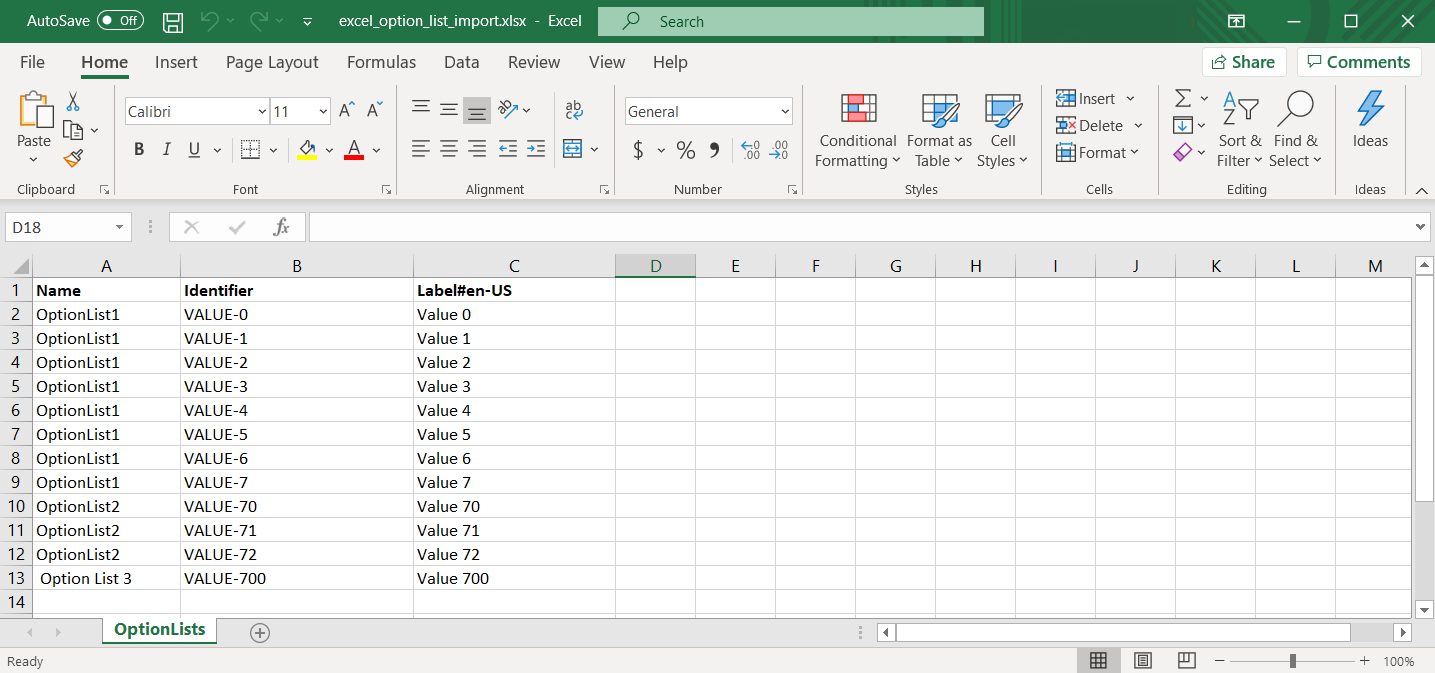The width and height of the screenshot is (1435, 673).
Task: Open the Ideas pane
Action: click(x=1370, y=125)
